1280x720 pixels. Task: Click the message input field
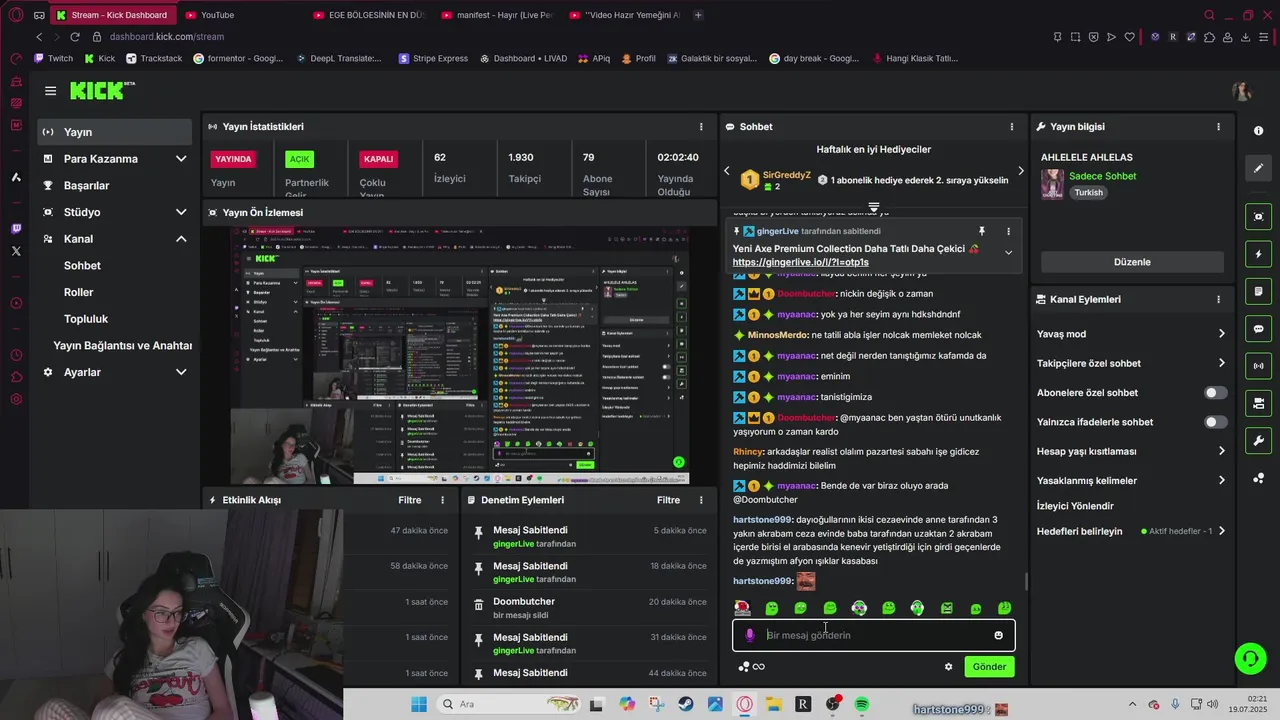click(875, 635)
